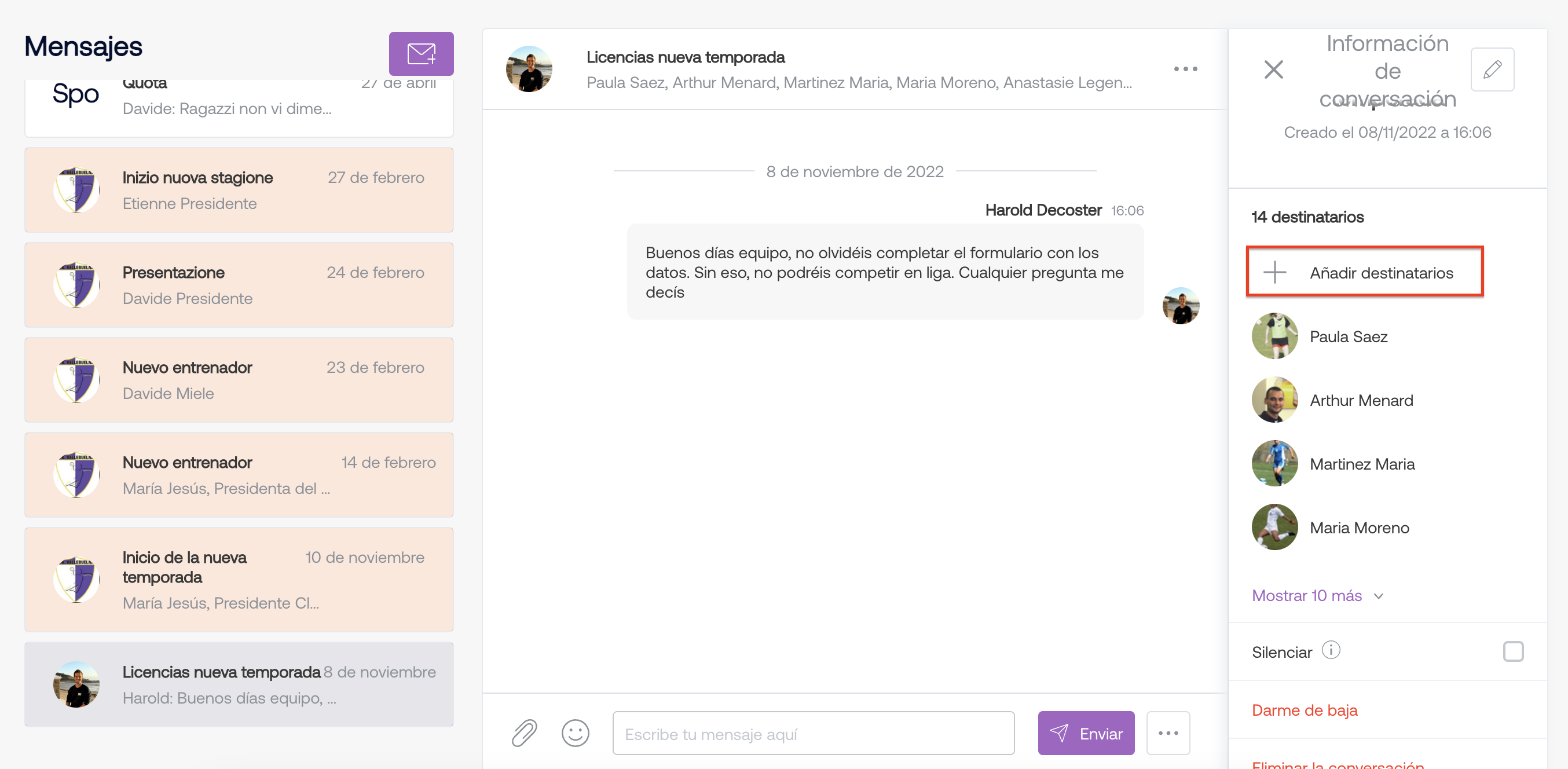Click the paperclip attachment icon

click(x=523, y=733)
